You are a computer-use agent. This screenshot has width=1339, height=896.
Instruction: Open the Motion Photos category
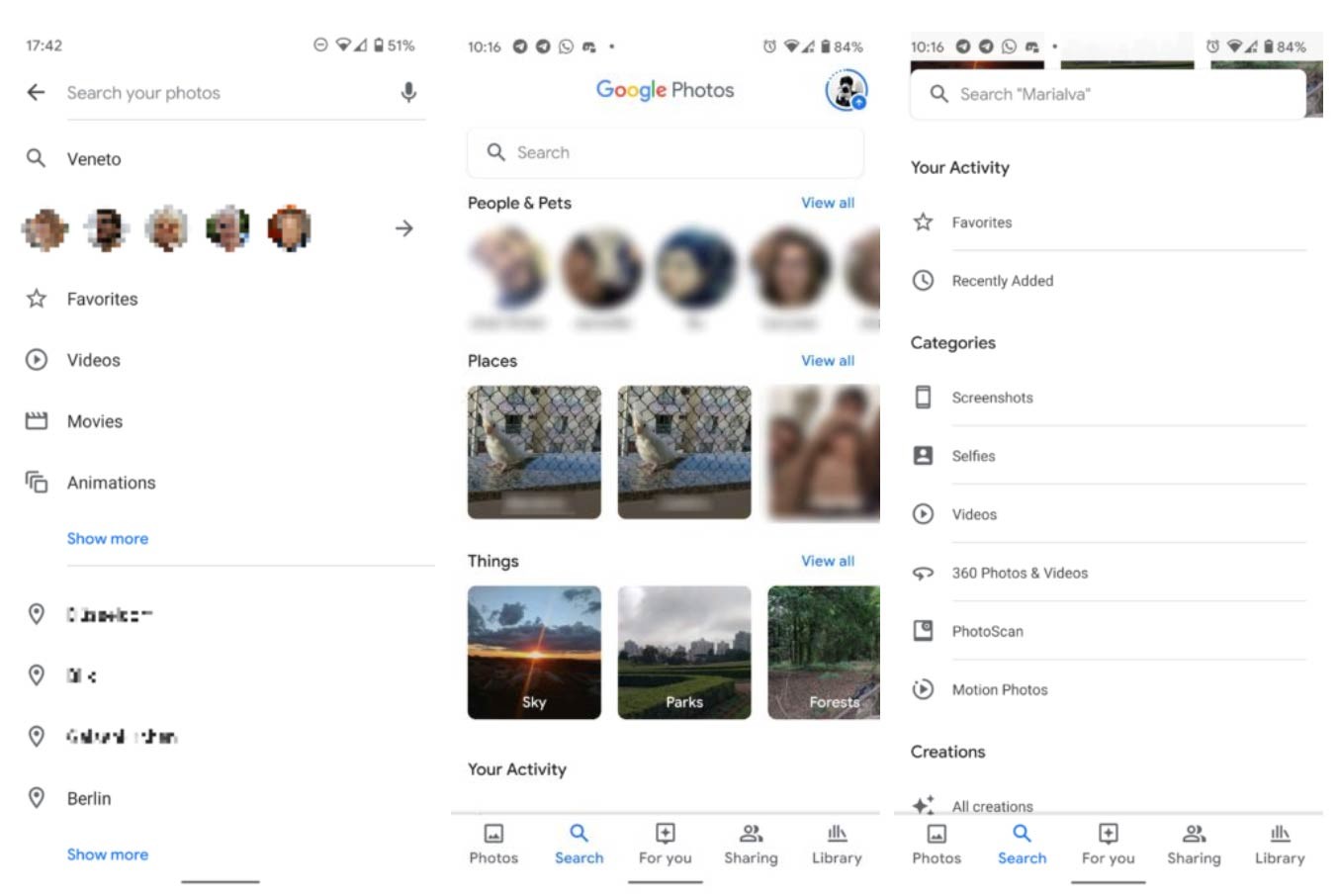click(x=1109, y=689)
